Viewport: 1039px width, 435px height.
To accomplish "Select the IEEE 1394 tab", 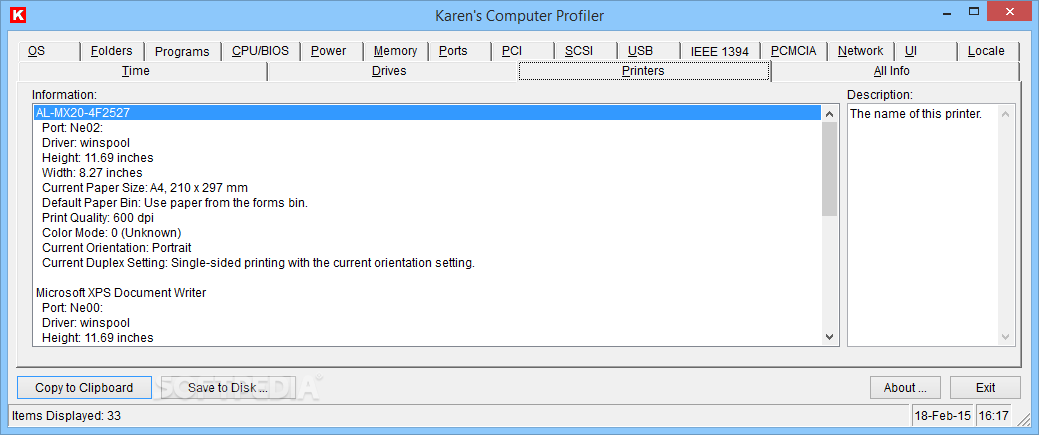I will [720, 51].
